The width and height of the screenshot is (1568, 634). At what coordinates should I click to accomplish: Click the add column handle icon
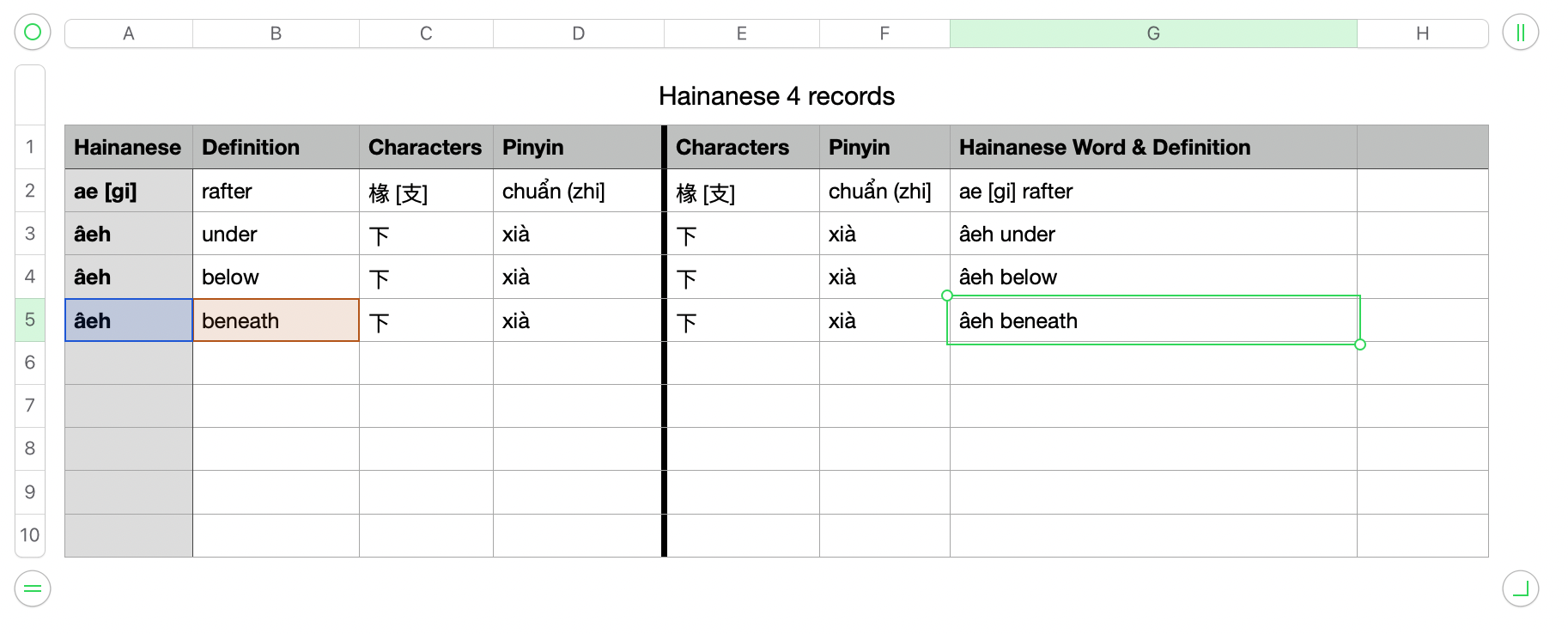pyautogui.click(x=1520, y=33)
